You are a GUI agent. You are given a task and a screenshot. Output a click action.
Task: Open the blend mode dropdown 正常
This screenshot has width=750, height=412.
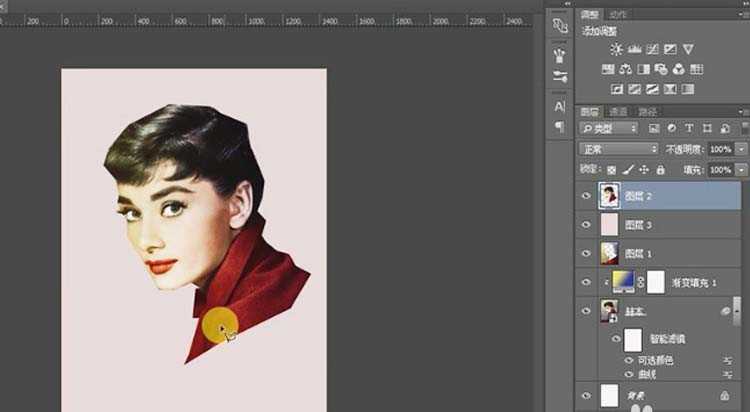tap(618, 149)
